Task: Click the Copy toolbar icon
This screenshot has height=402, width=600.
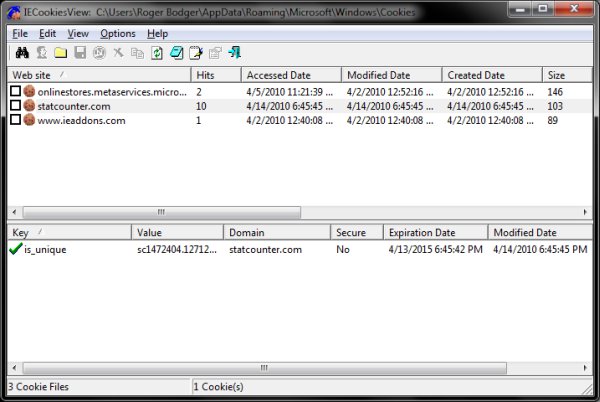Action: (137, 53)
